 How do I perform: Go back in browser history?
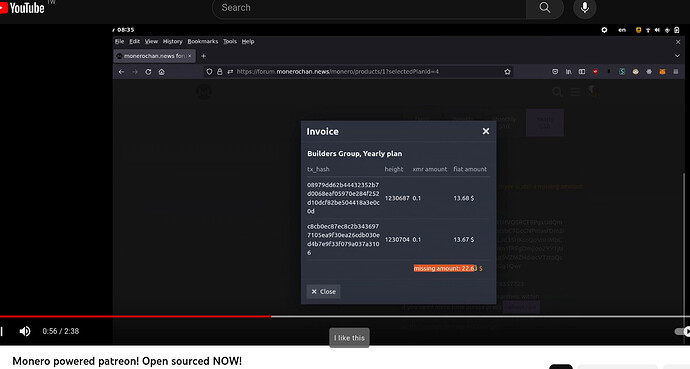121,72
